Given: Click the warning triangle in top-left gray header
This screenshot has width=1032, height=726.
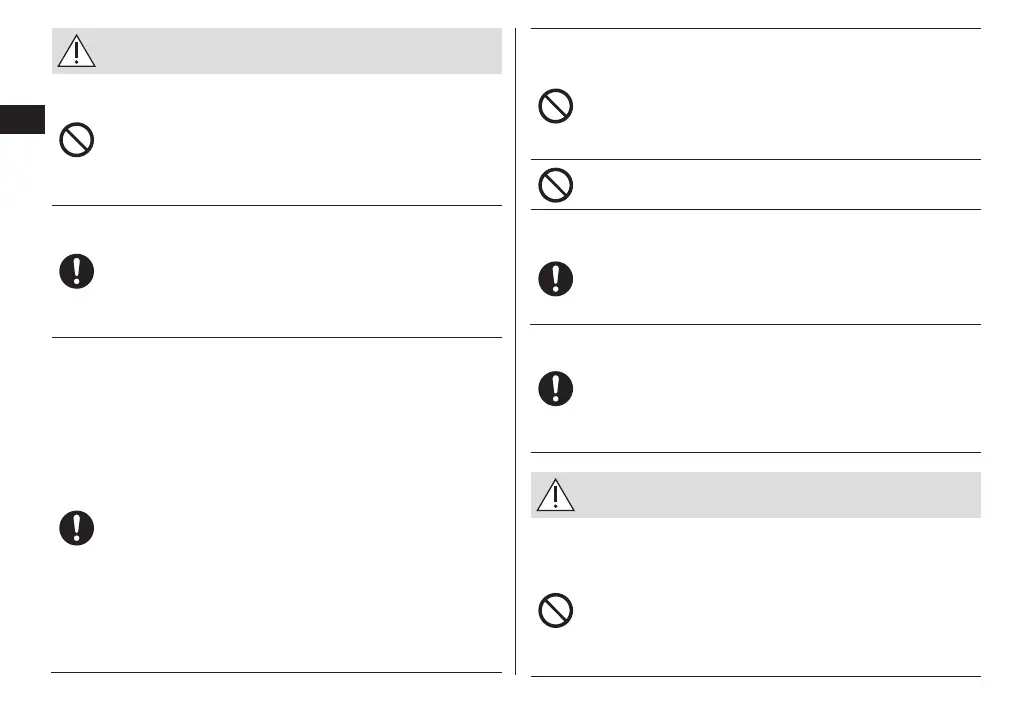Looking at the screenshot, I should coord(77,50).
